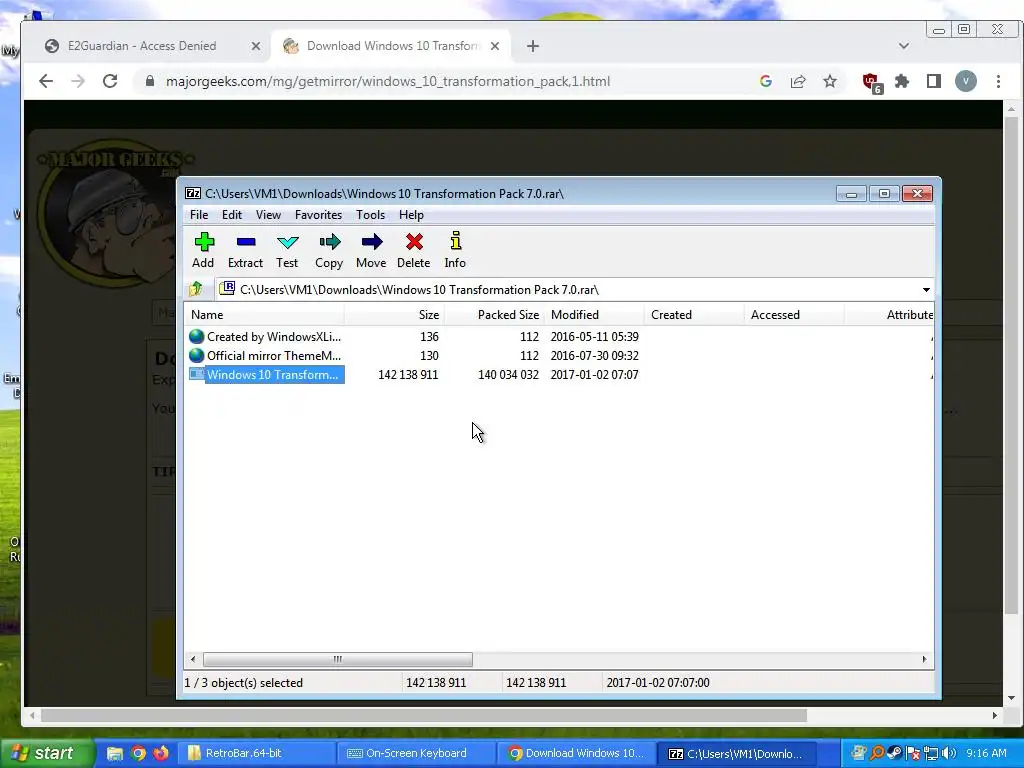Image resolution: width=1024 pixels, height=768 pixels.
Task: Sort by Modified column header
Action: click(x=594, y=315)
